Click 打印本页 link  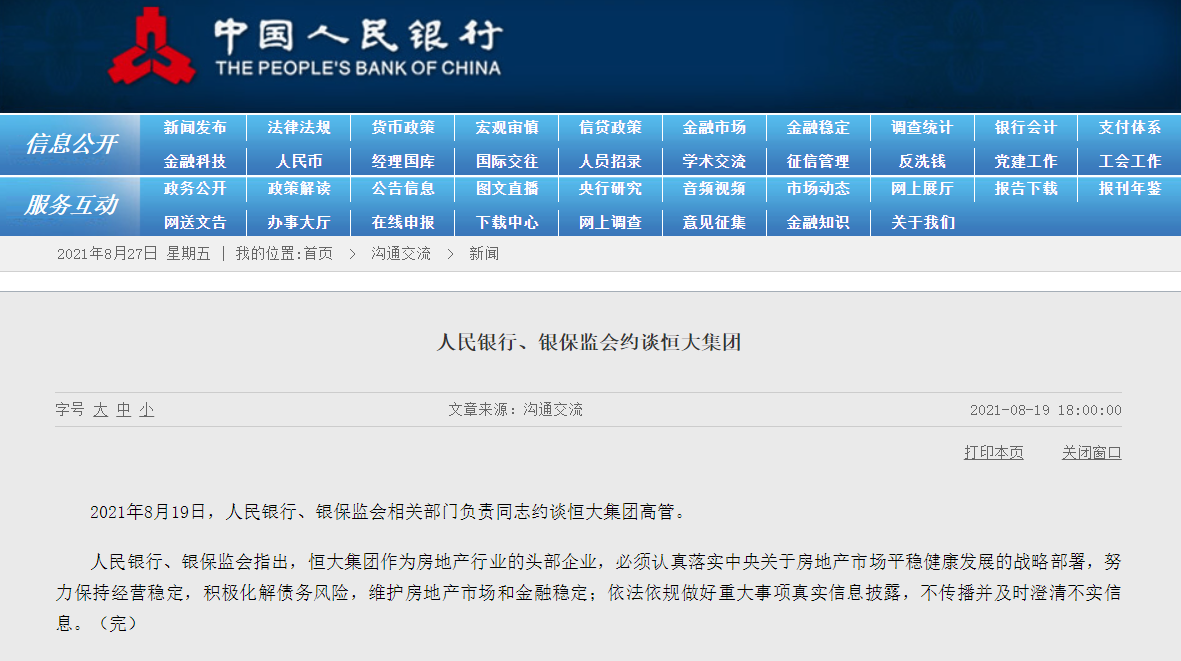click(993, 452)
